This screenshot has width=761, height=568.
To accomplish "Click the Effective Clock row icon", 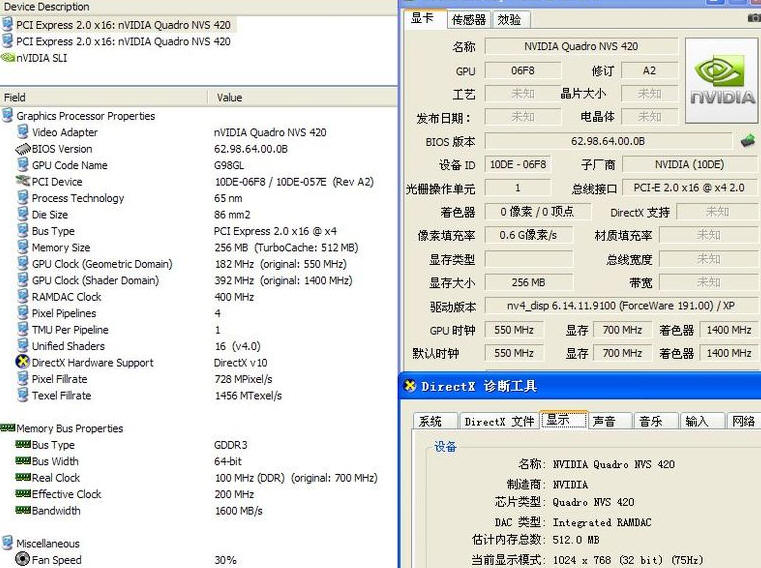I will pos(23,494).
